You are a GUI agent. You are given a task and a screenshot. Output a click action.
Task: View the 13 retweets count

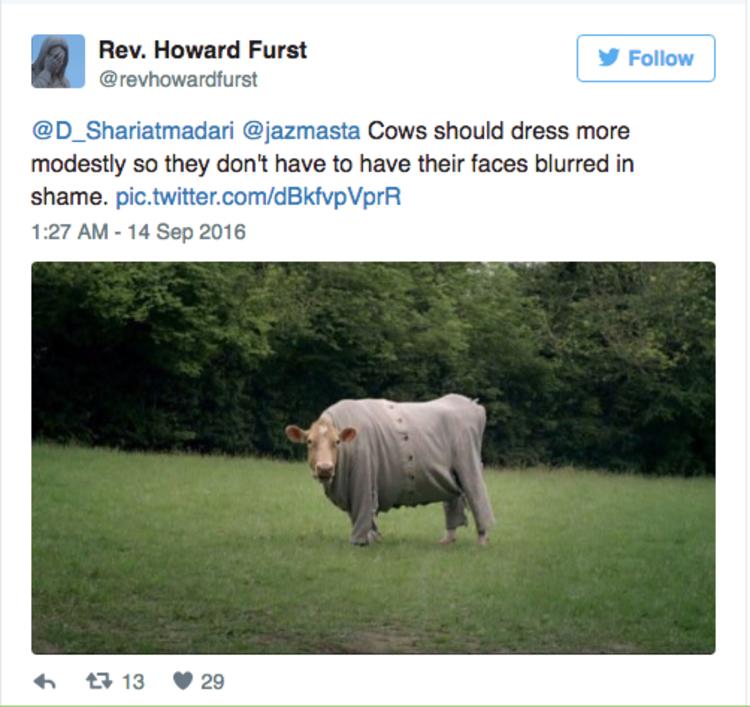[x=133, y=681]
